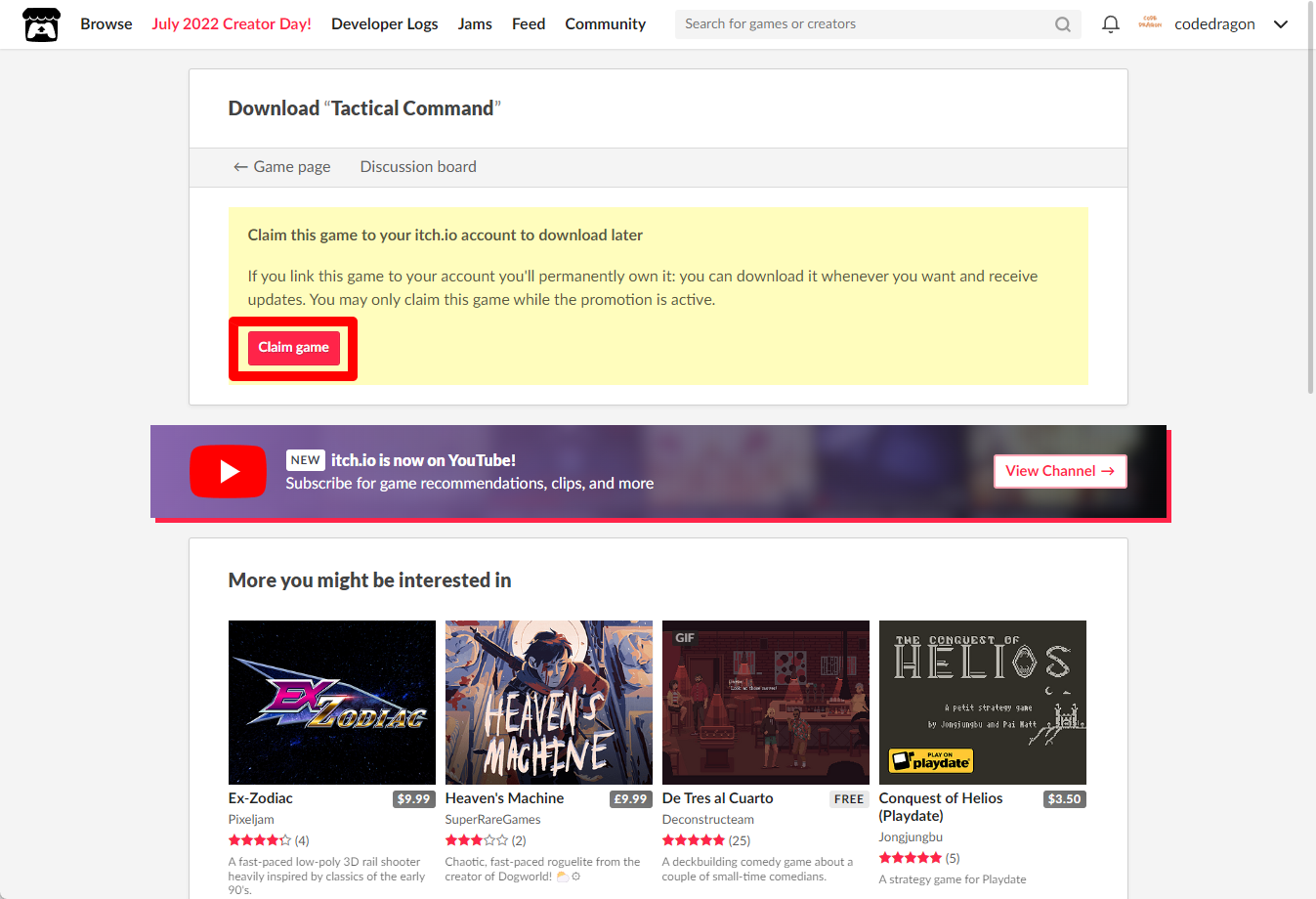Click the More you might be interested in heading
The image size is (1316, 899).
point(370,580)
